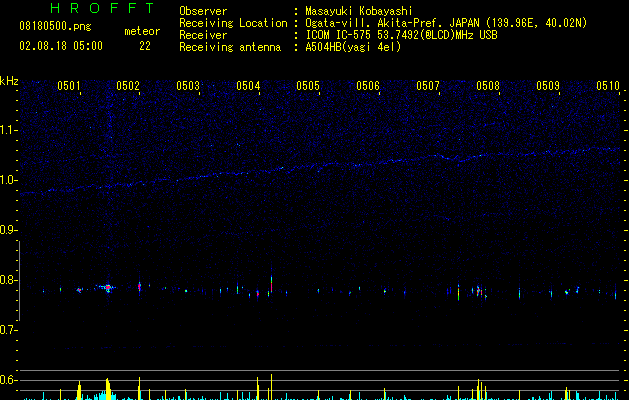Click the 0510 time marker
The width and height of the screenshot is (629, 400).
click(x=608, y=85)
